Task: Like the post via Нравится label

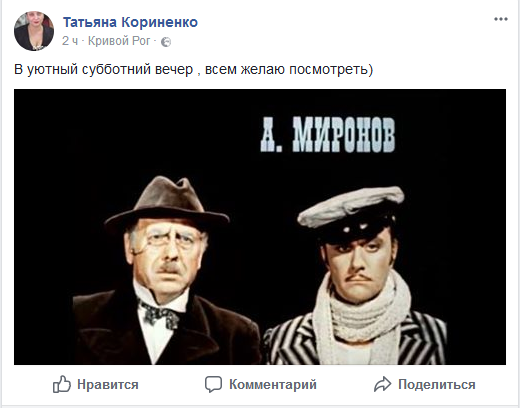Action: [108, 385]
